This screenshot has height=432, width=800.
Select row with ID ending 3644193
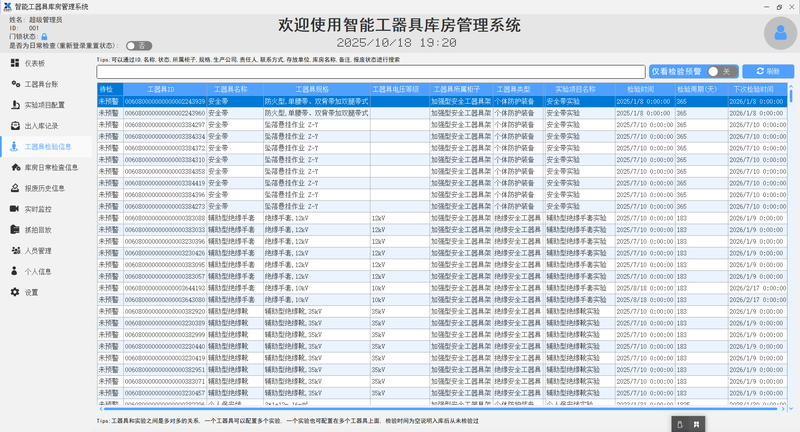pos(442,288)
